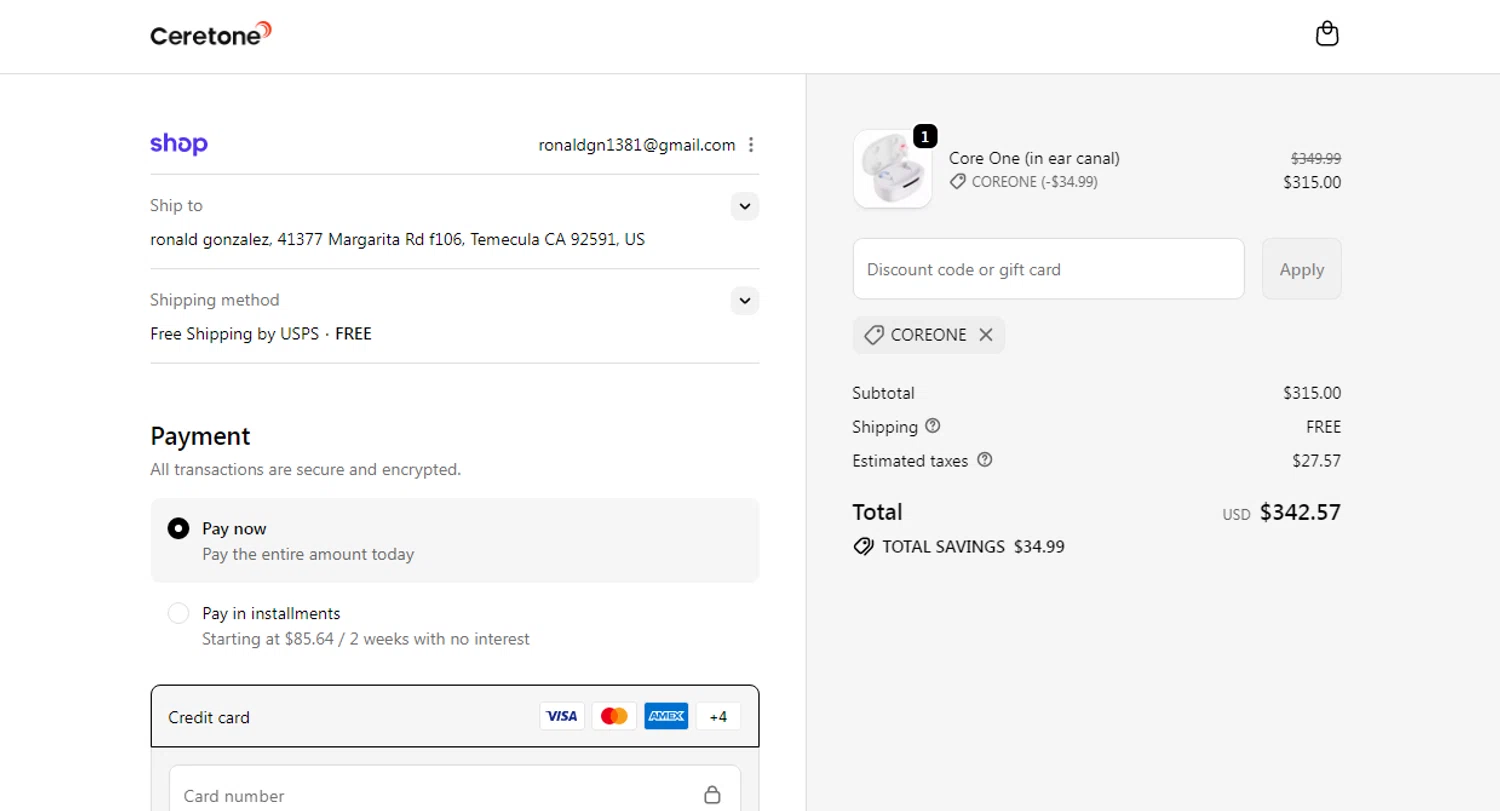The width and height of the screenshot is (1500, 811).
Task: Select the Pay now radio button
Action: click(178, 528)
